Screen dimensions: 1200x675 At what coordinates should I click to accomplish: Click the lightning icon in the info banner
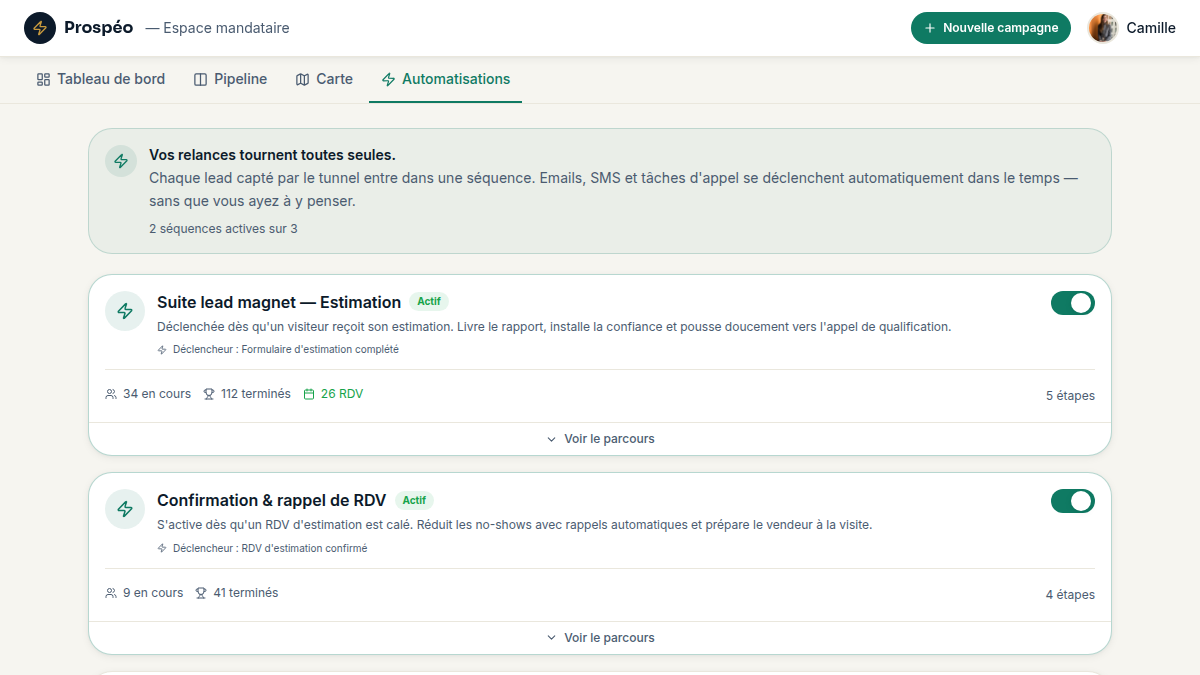(121, 161)
